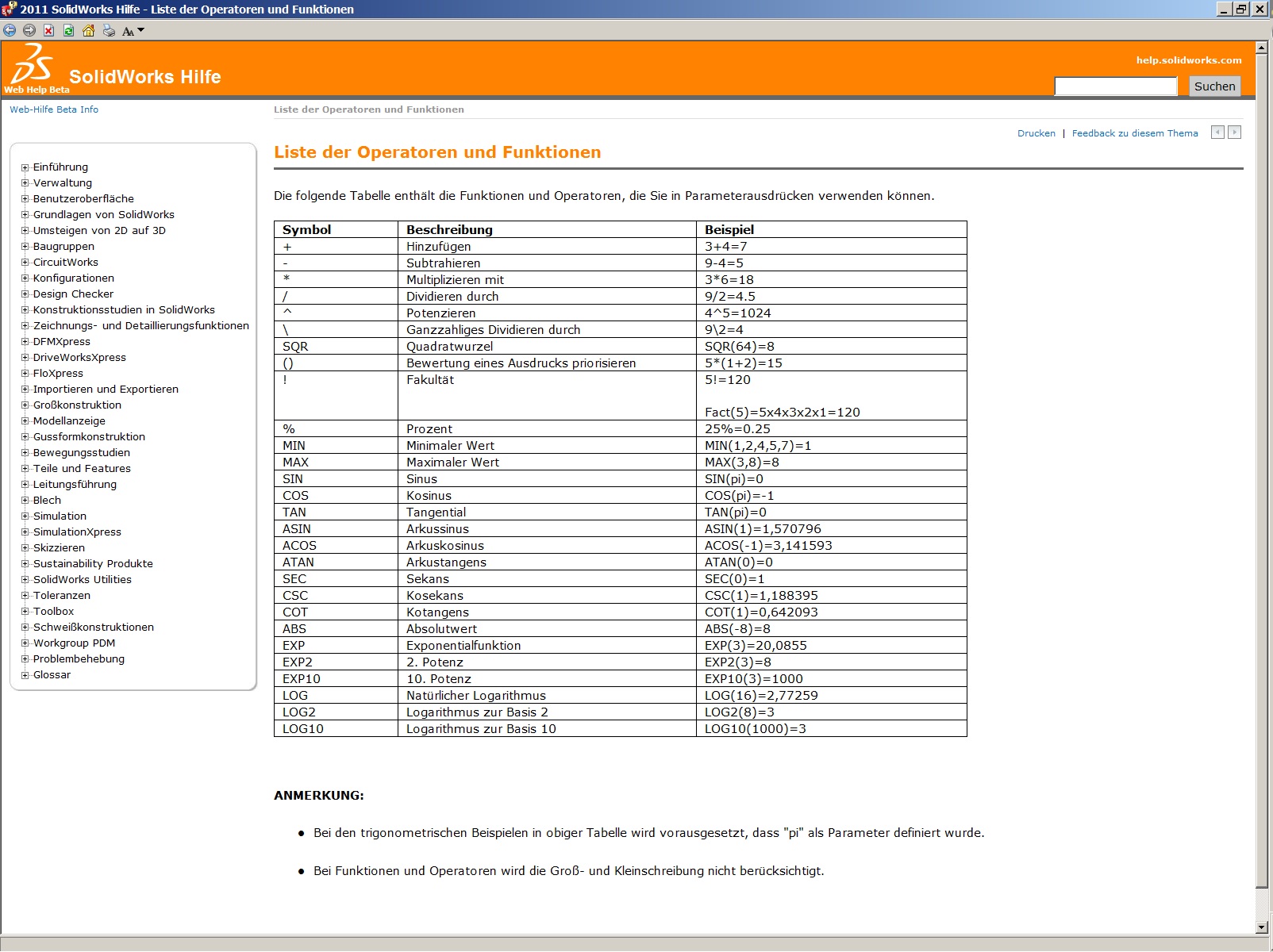The image size is (1273, 952).
Task: Open the text size dropdown
Action: [x=133, y=31]
